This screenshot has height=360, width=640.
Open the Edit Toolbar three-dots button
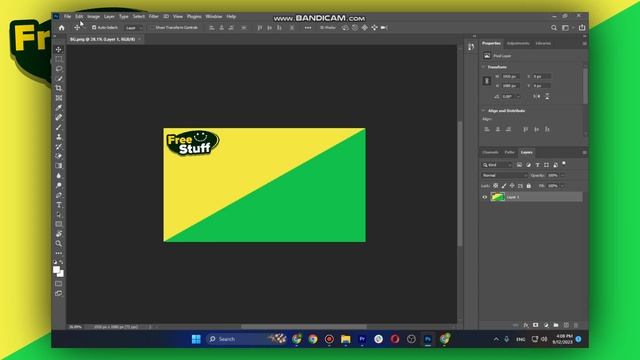click(x=59, y=253)
